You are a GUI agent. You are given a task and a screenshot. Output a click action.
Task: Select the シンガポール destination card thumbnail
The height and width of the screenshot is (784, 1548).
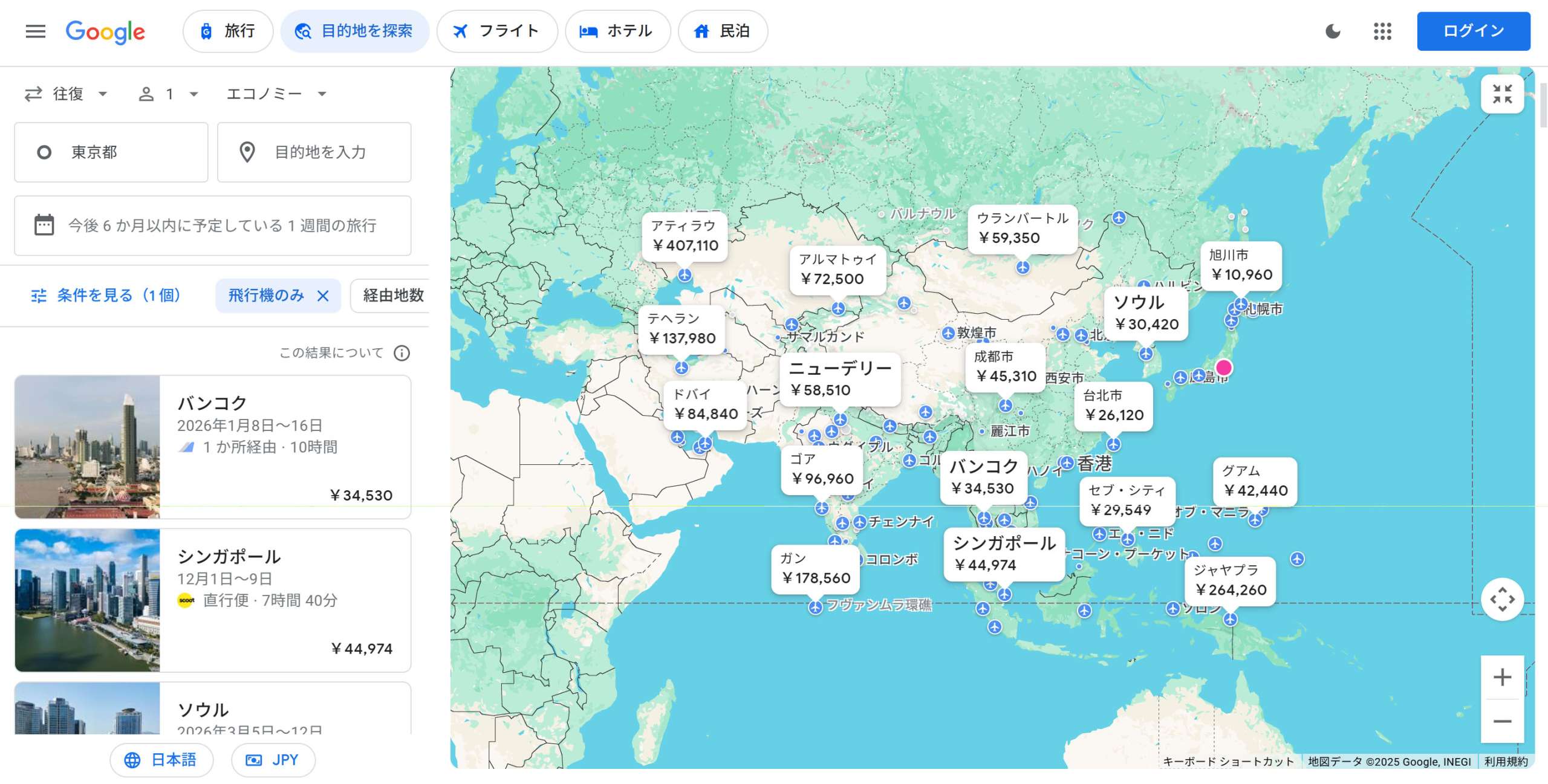coord(88,600)
